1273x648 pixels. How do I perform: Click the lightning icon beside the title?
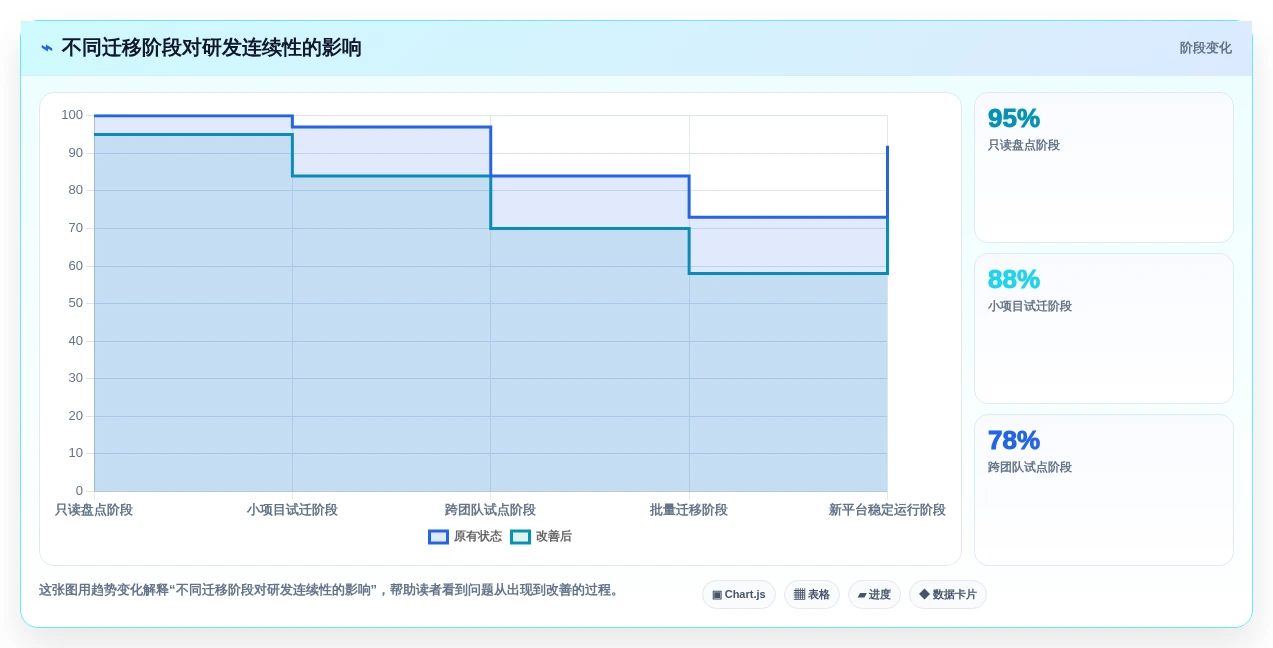click(47, 48)
